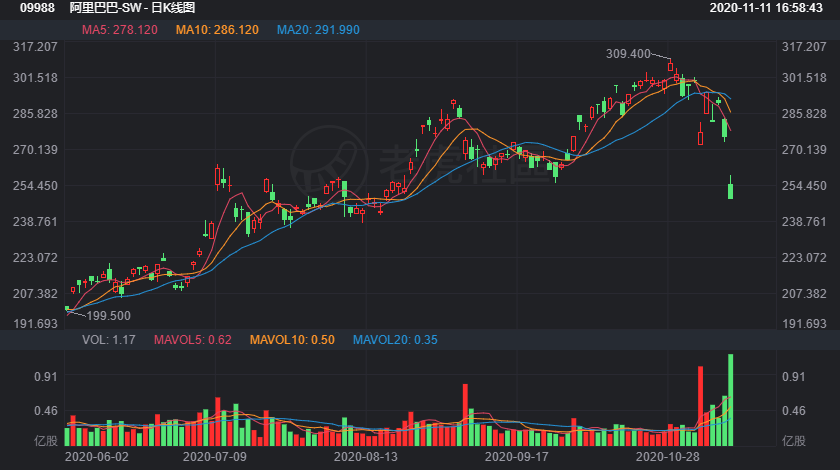840x470 pixels.
Task: Click the 09988 stock code
Action: tap(37, 8)
